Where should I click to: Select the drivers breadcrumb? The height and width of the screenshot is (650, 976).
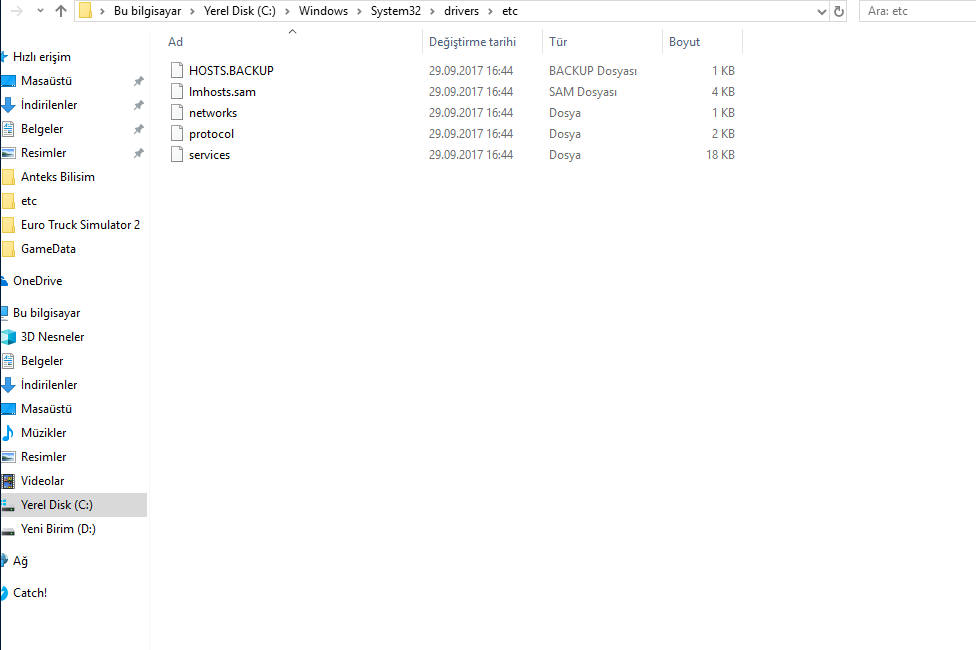461,11
